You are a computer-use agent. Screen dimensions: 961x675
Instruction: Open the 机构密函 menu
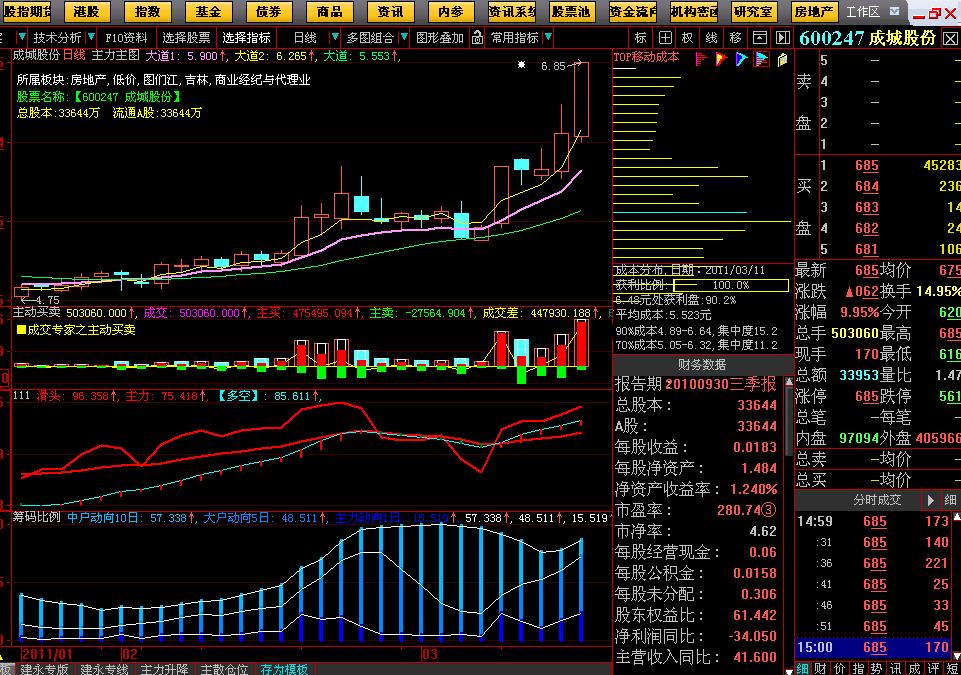click(x=694, y=12)
